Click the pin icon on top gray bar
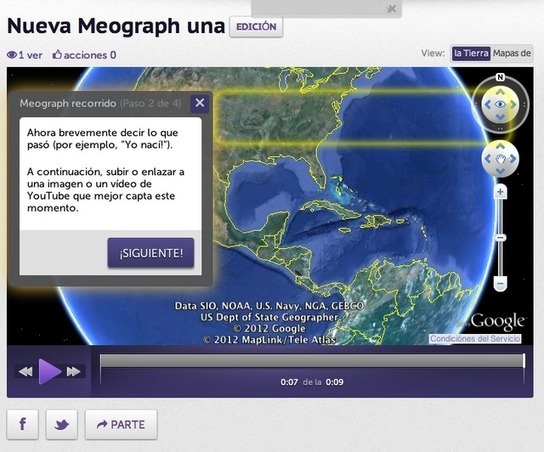 (391, 9)
